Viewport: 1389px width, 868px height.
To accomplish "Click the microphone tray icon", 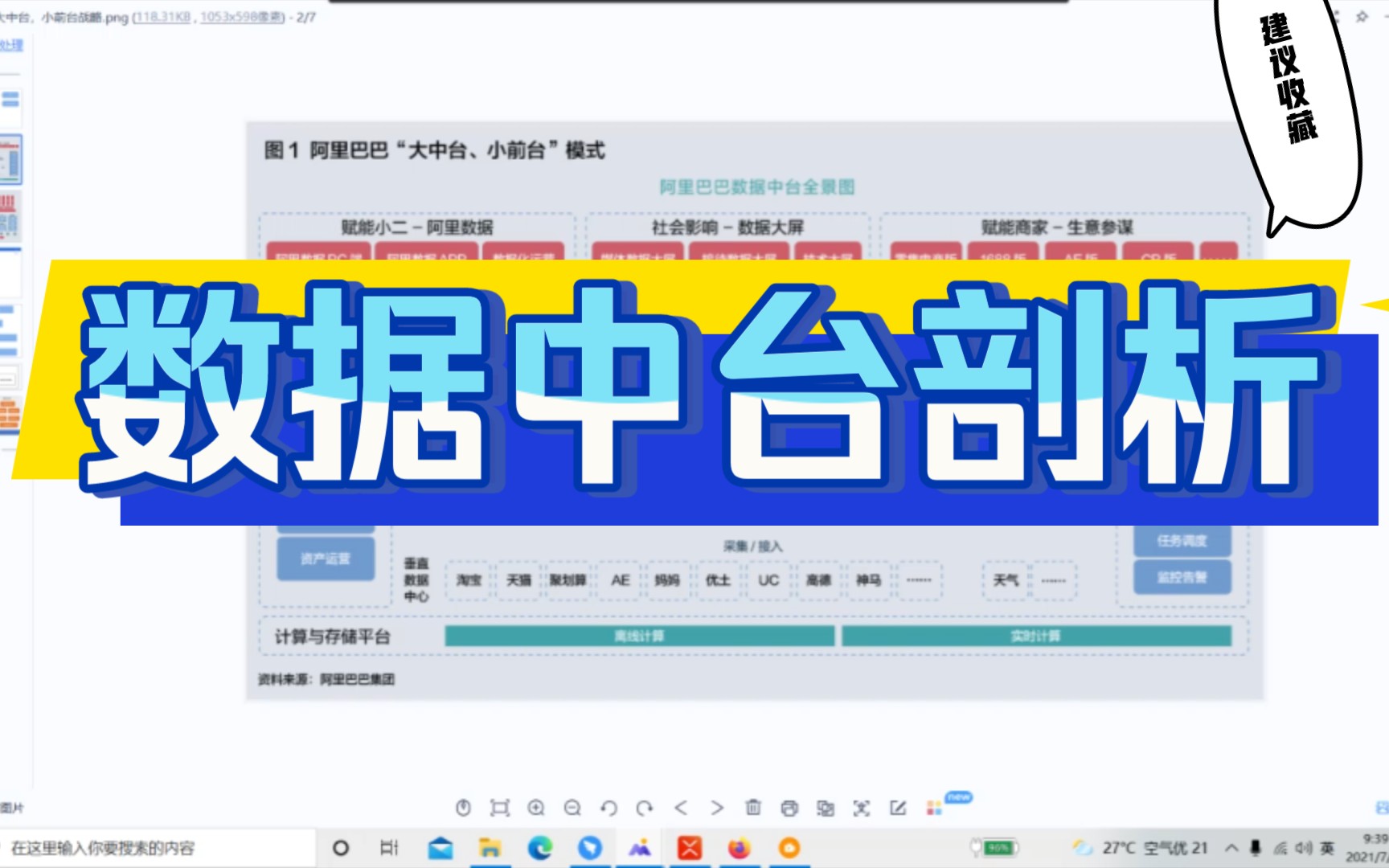I will coord(1256,848).
